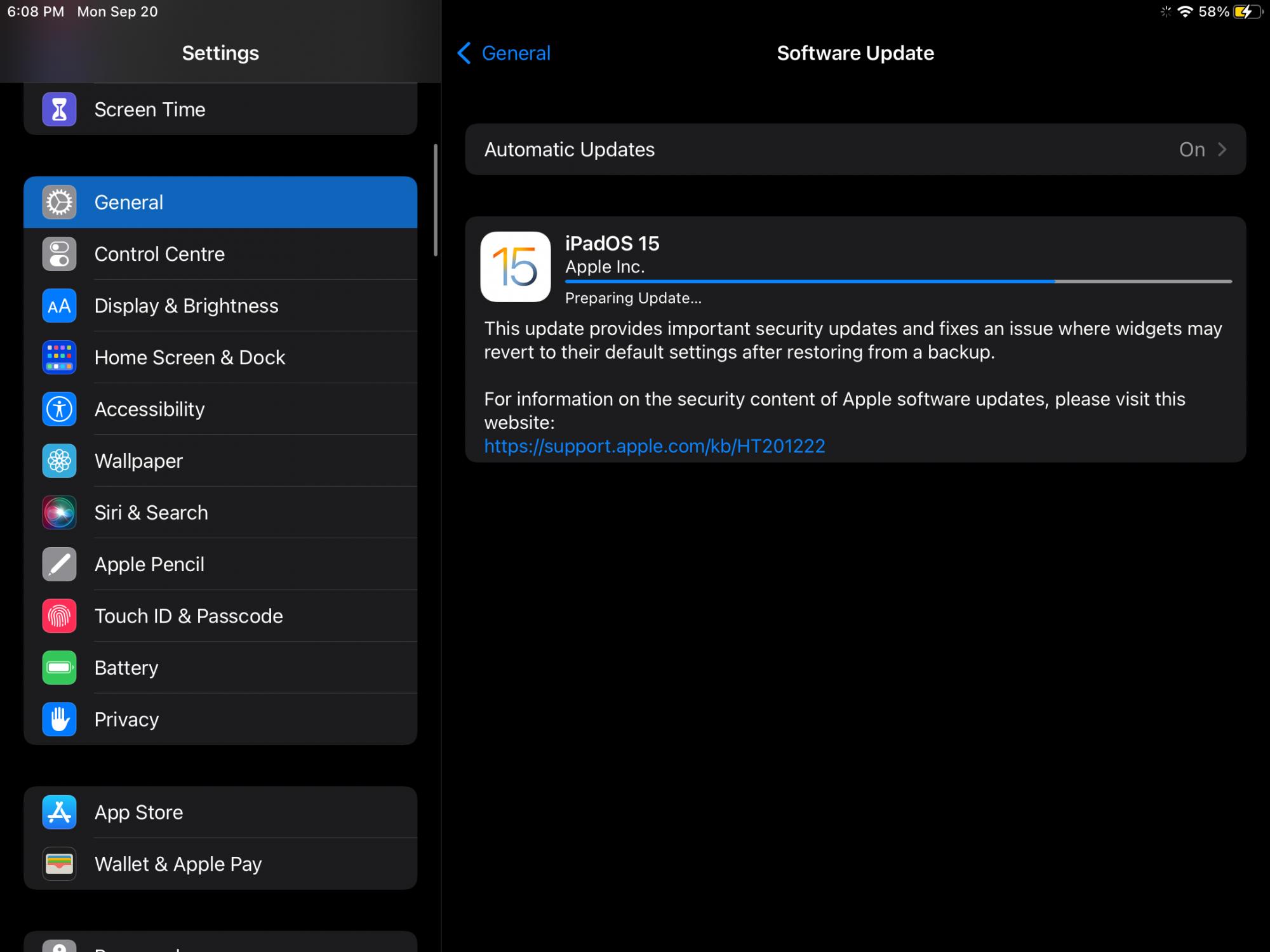Open Battery label in sidebar

pos(126,668)
